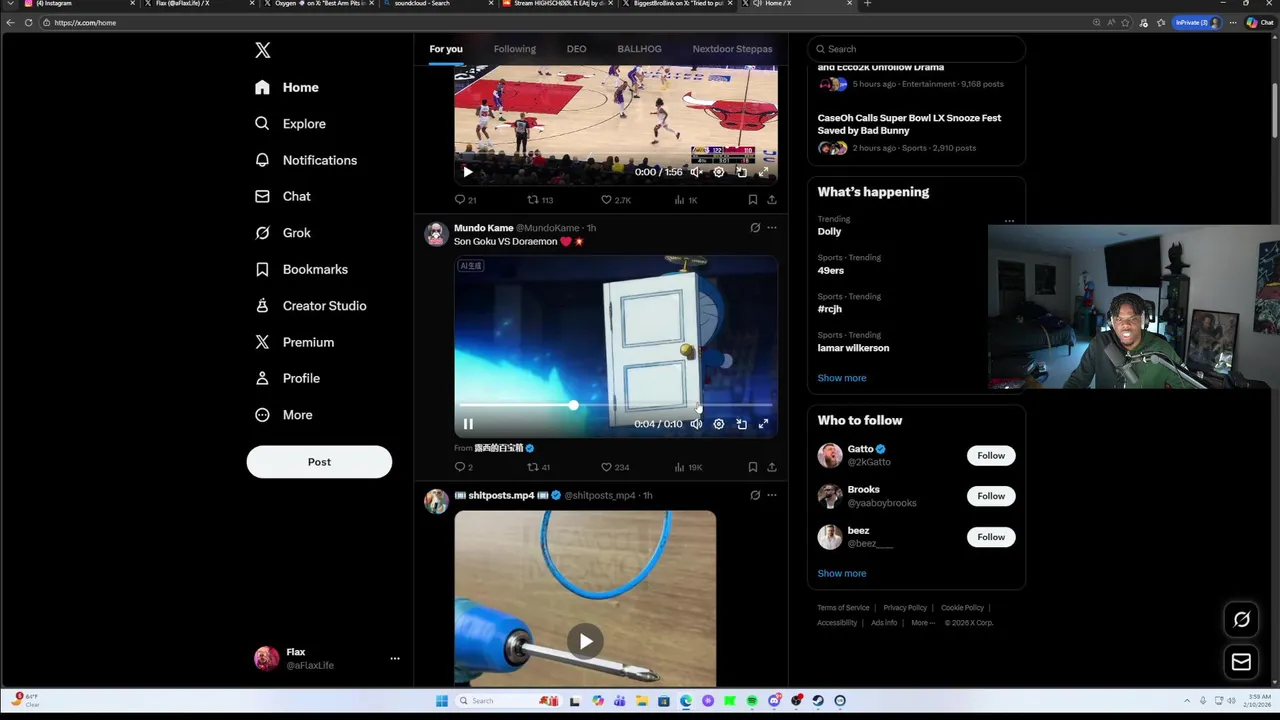This screenshot has height=720, width=1280.
Task: Follow Gatto
Action: pos(991,456)
